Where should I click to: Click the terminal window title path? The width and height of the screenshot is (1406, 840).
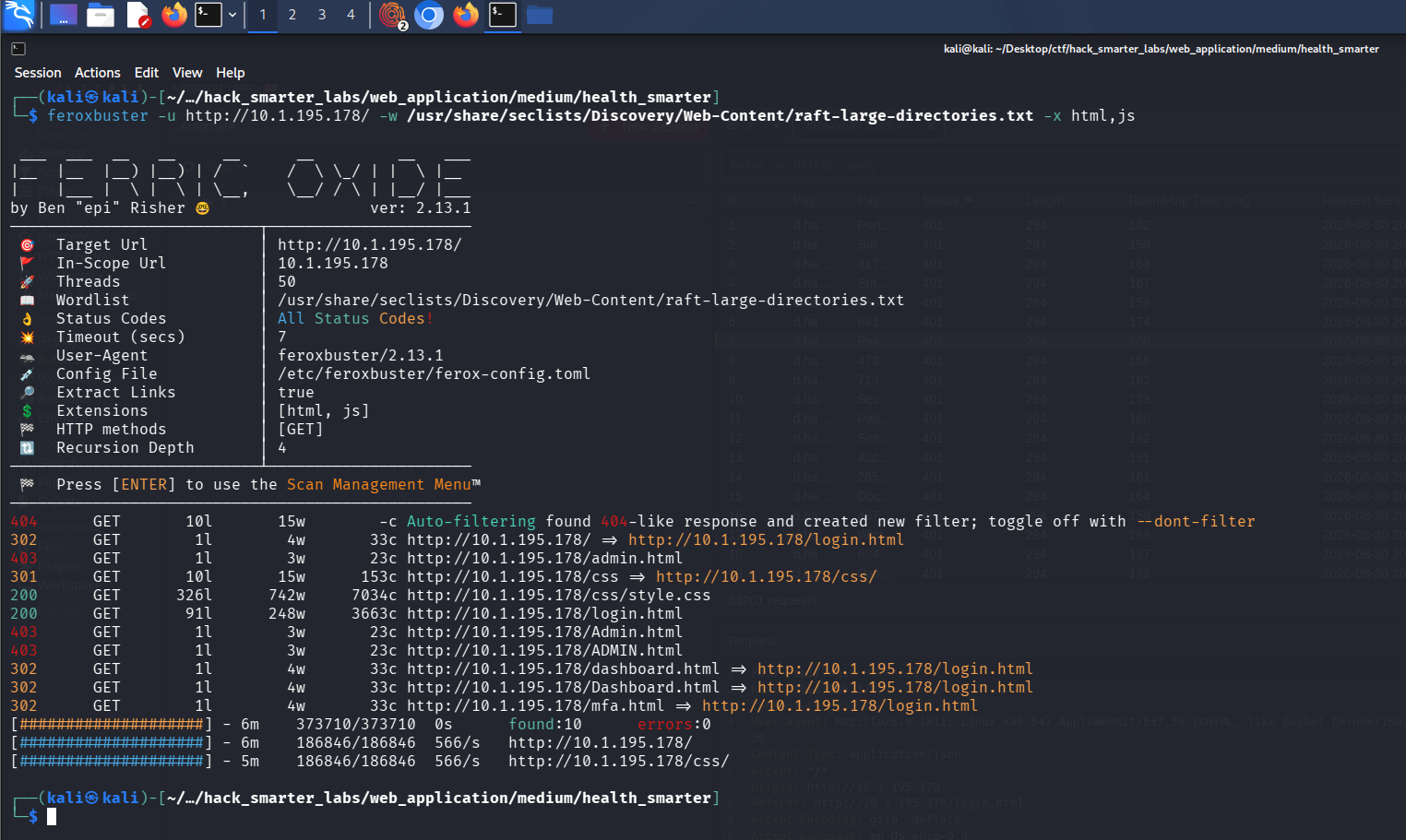pos(1161,49)
